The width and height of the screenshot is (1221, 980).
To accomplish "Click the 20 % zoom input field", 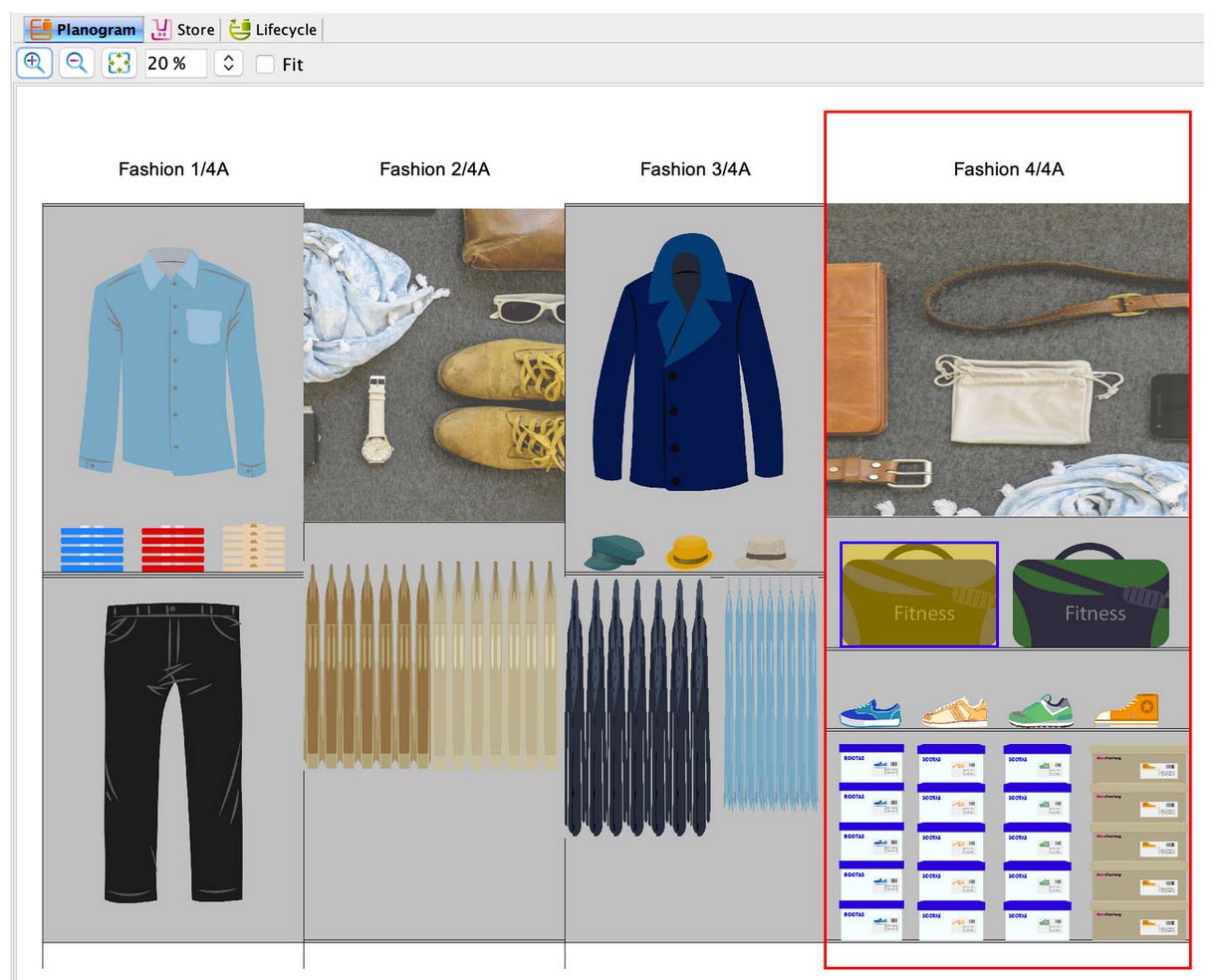I will click(x=174, y=64).
